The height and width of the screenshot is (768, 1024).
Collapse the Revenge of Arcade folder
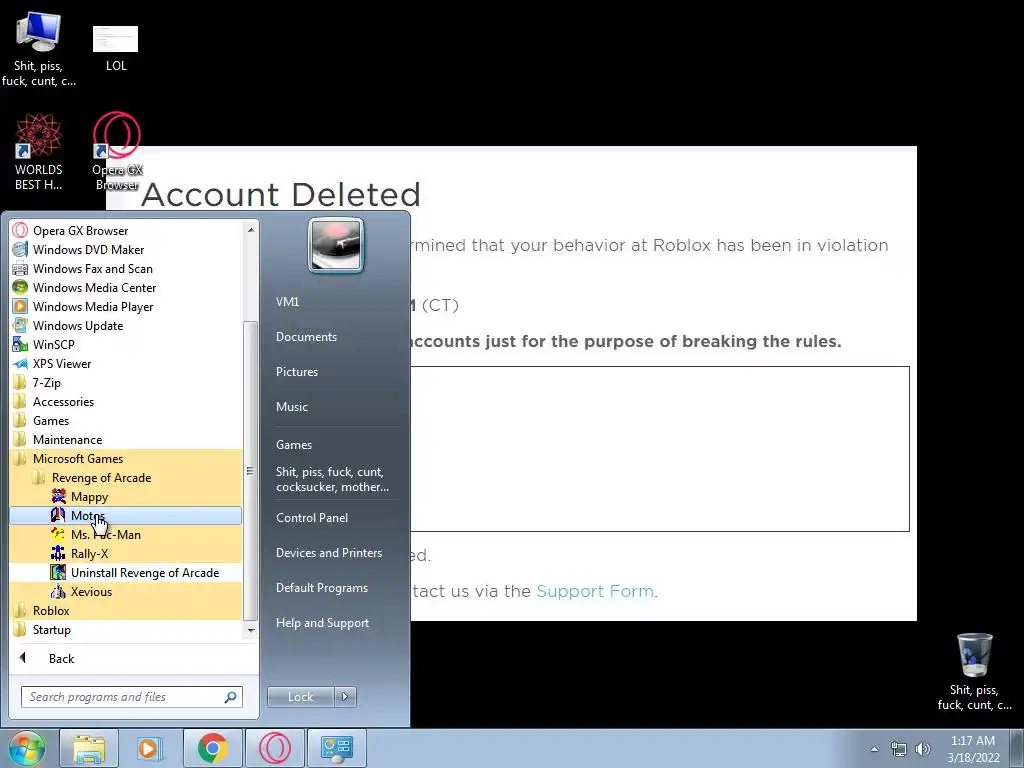tap(125, 477)
